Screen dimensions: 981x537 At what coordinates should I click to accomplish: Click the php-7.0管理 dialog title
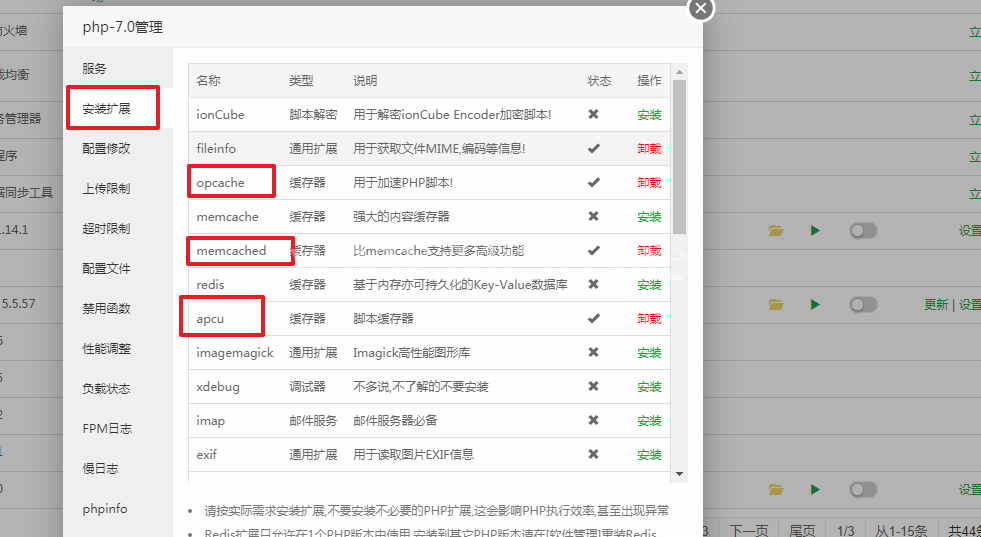pos(123,27)
